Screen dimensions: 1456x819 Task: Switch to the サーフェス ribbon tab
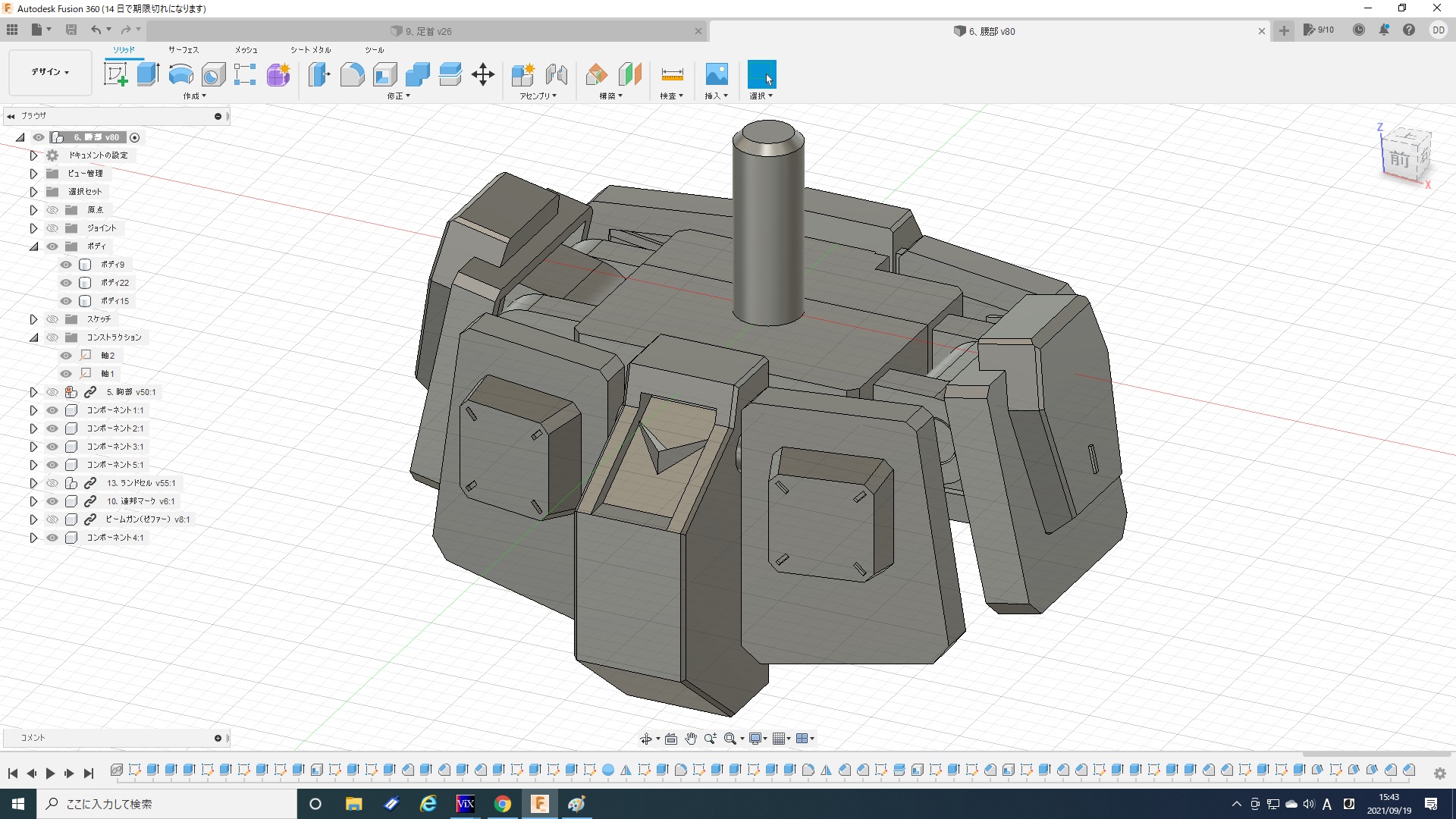[183, 50]
